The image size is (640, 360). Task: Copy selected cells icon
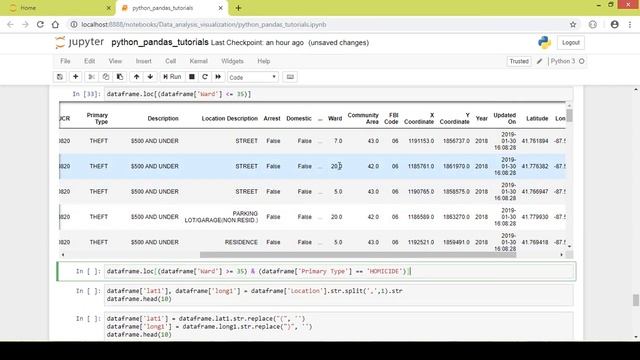pos(106,77)
